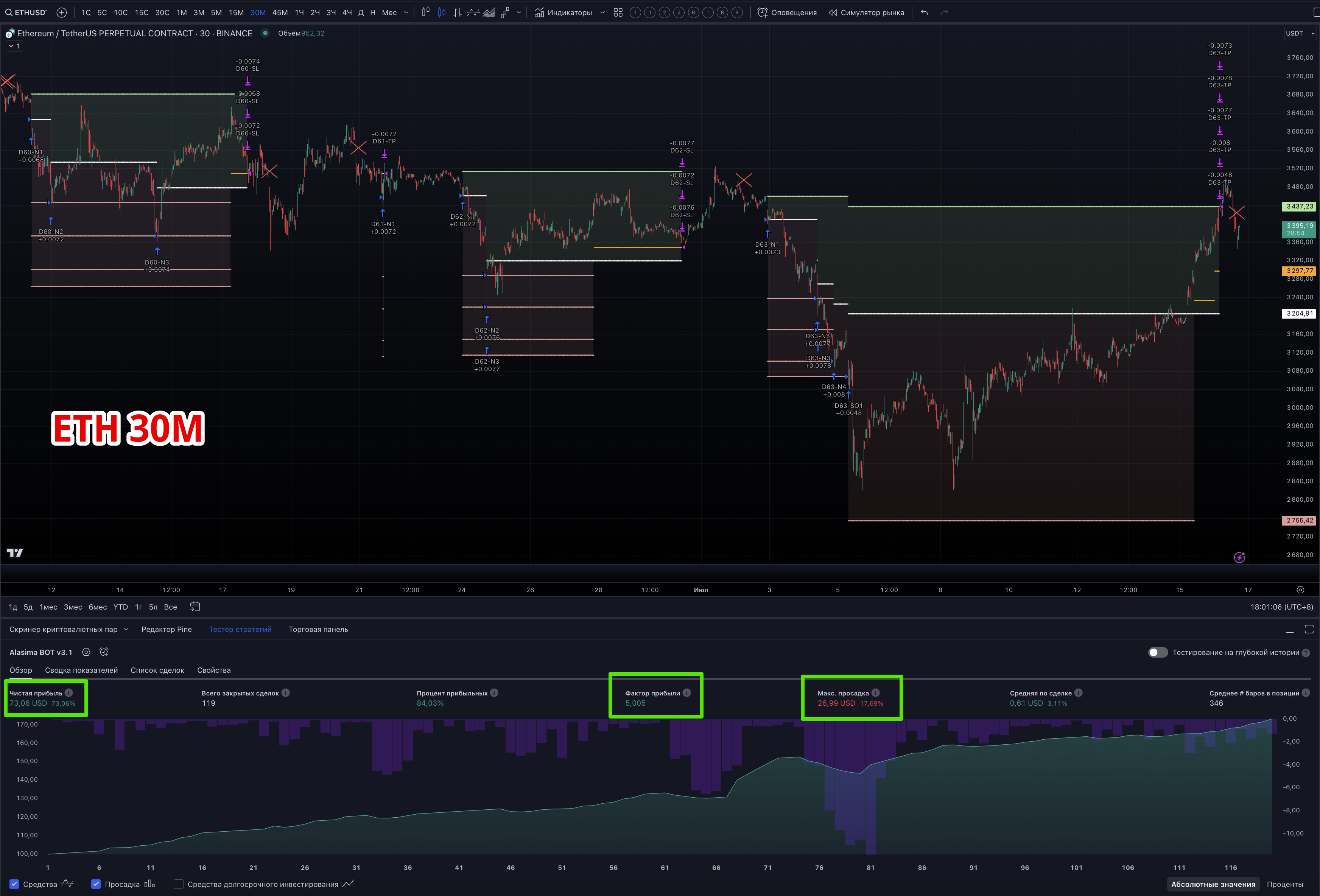Select the 45M timeframe

pos(280,12)
